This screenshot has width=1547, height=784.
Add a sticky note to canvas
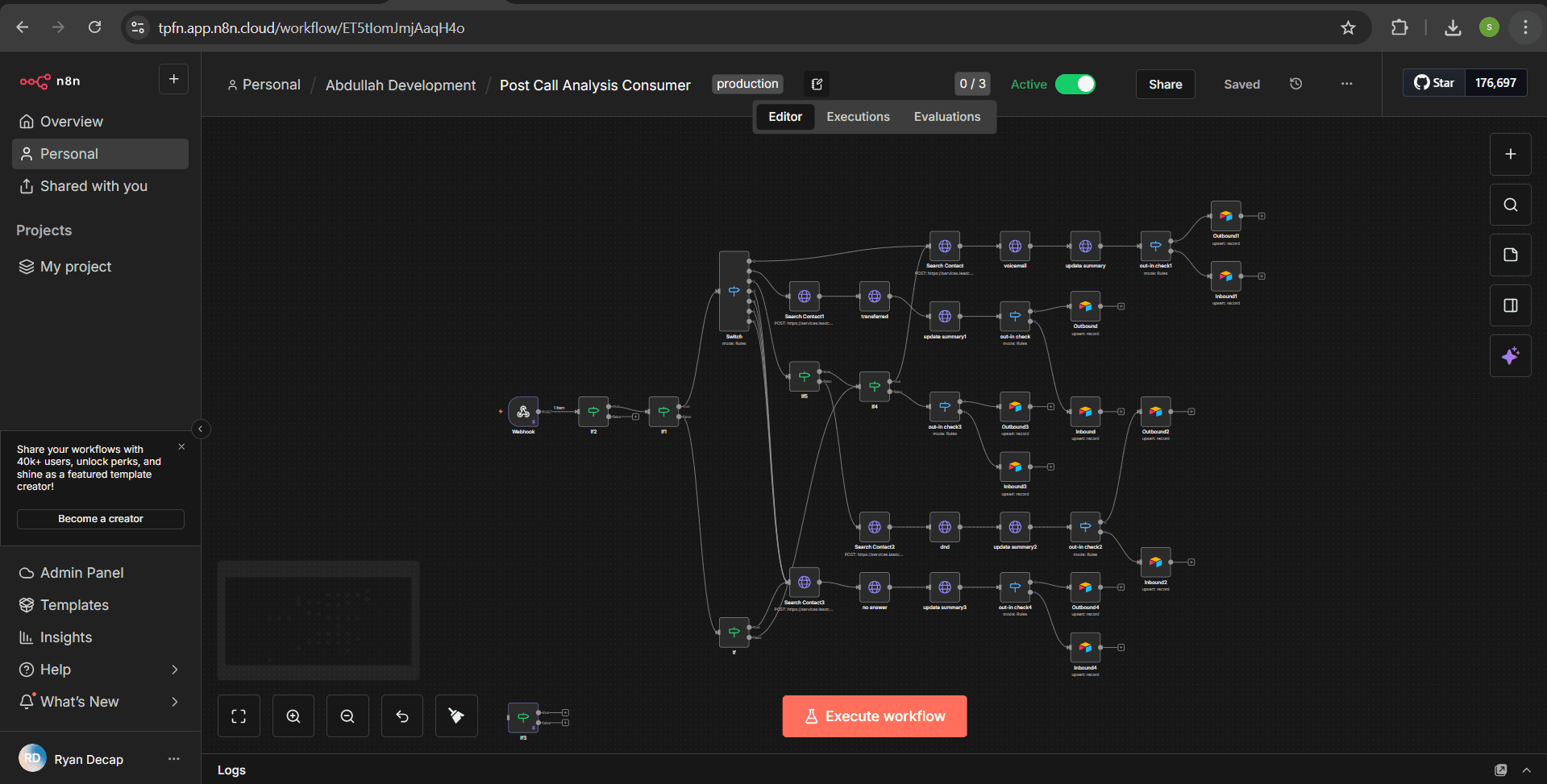click(1511, 255)
